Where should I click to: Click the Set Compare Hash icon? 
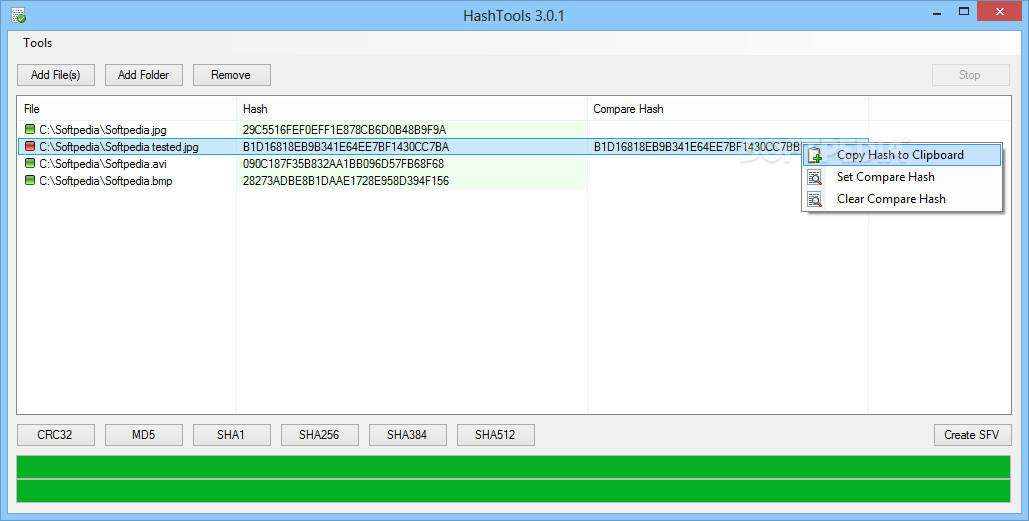[x=814, y=177]
